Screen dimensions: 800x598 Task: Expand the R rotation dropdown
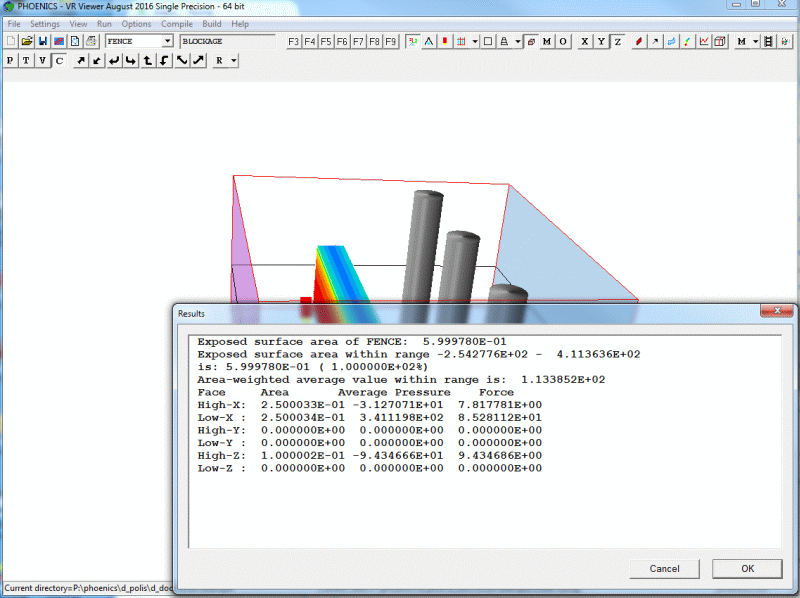coord(234,60)
